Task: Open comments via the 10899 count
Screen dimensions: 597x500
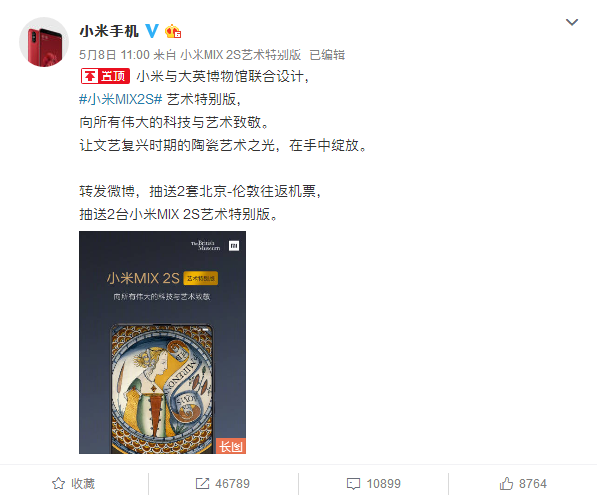Action: point(383,484)
